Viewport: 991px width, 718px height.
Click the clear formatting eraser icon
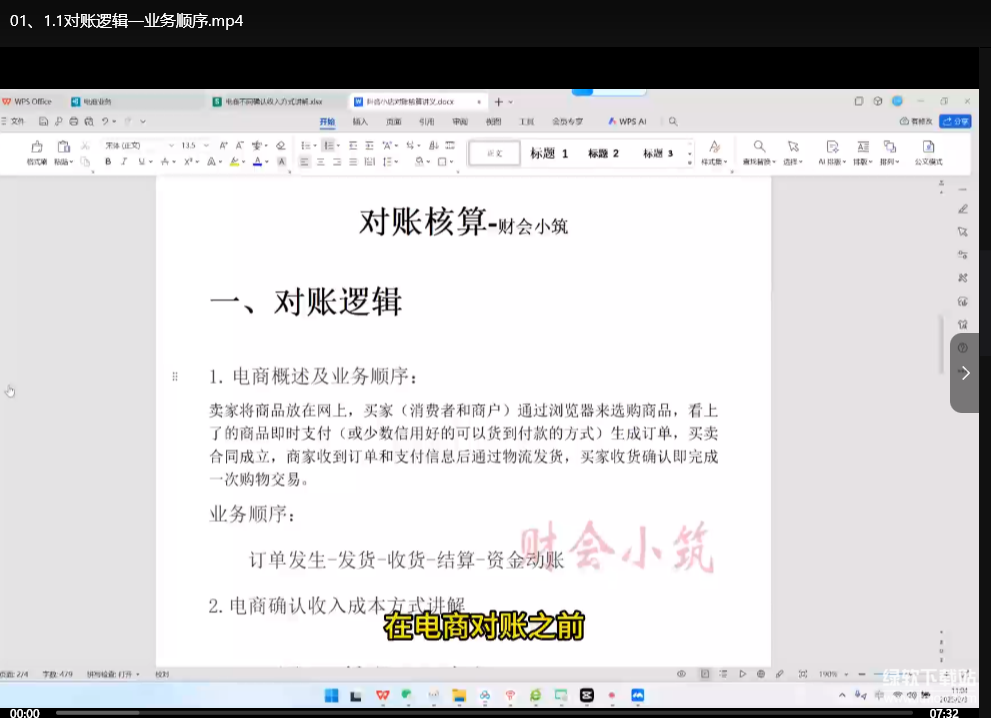click(281, 146)
